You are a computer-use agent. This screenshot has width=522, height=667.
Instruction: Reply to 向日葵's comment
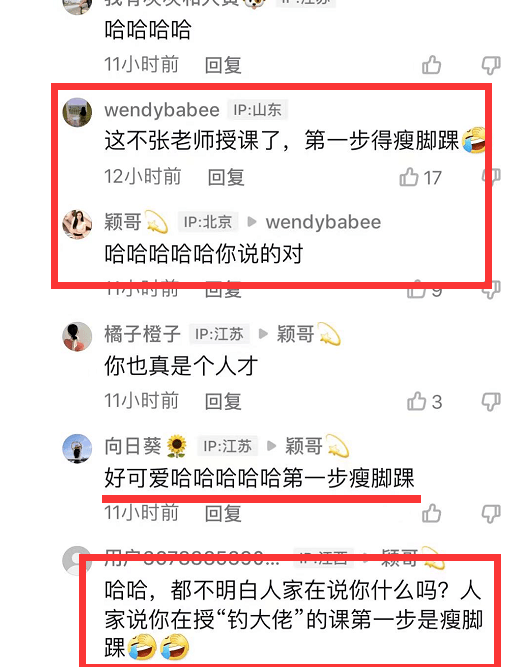click(x=223, y=513)
